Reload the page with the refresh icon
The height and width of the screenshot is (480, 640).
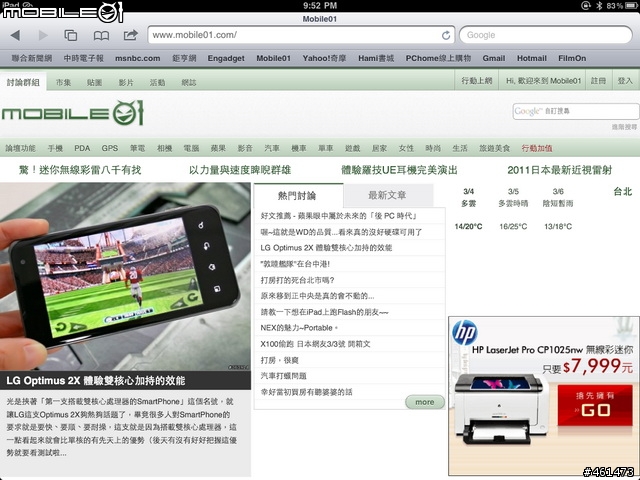point(446,36)
